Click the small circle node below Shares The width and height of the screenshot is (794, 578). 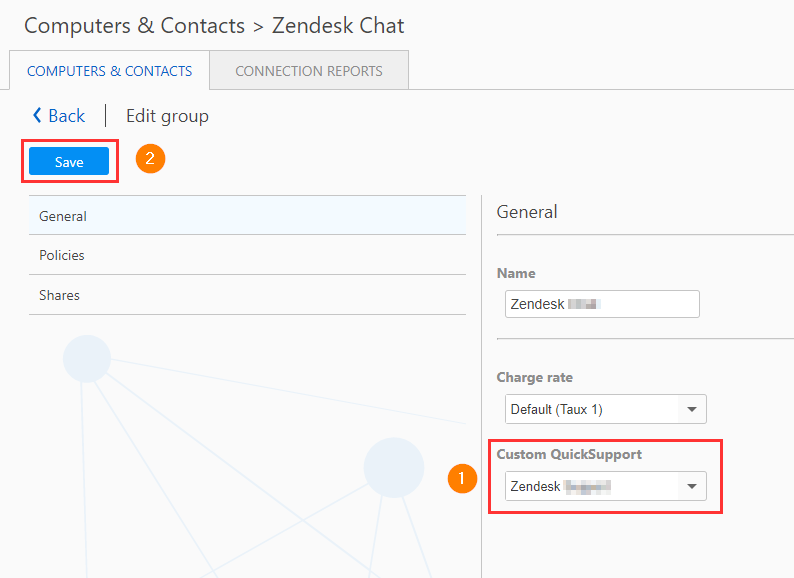(87, 358)
